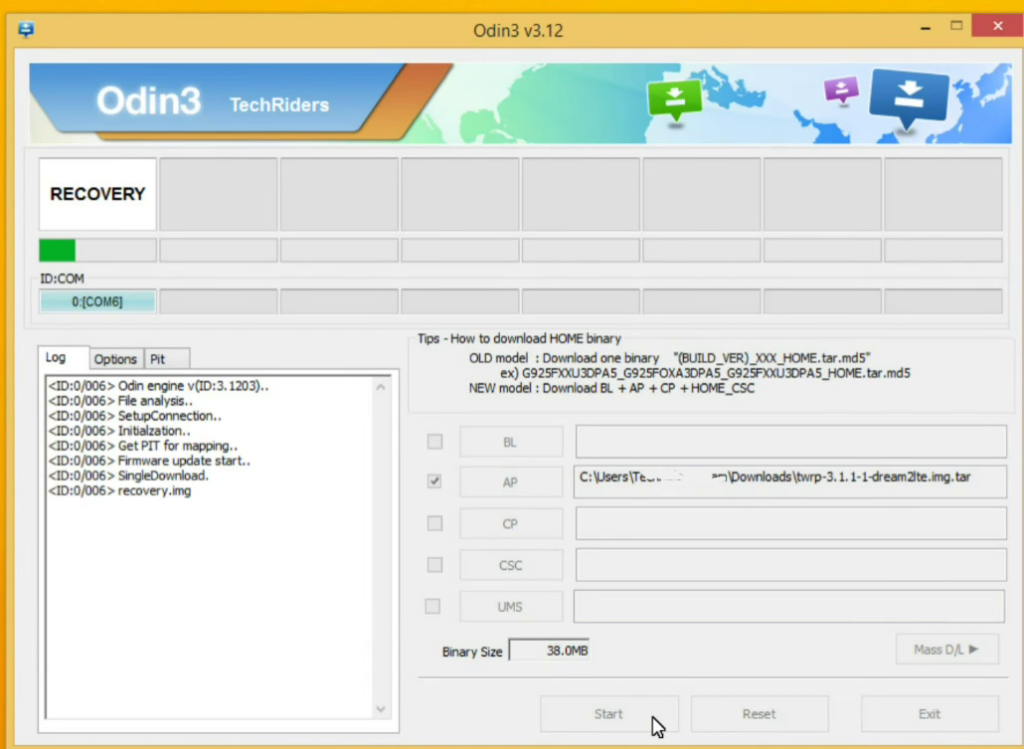1024x749 pixels.
Task: Click log line 'Initialzation..'
Action: coord(119,431)
